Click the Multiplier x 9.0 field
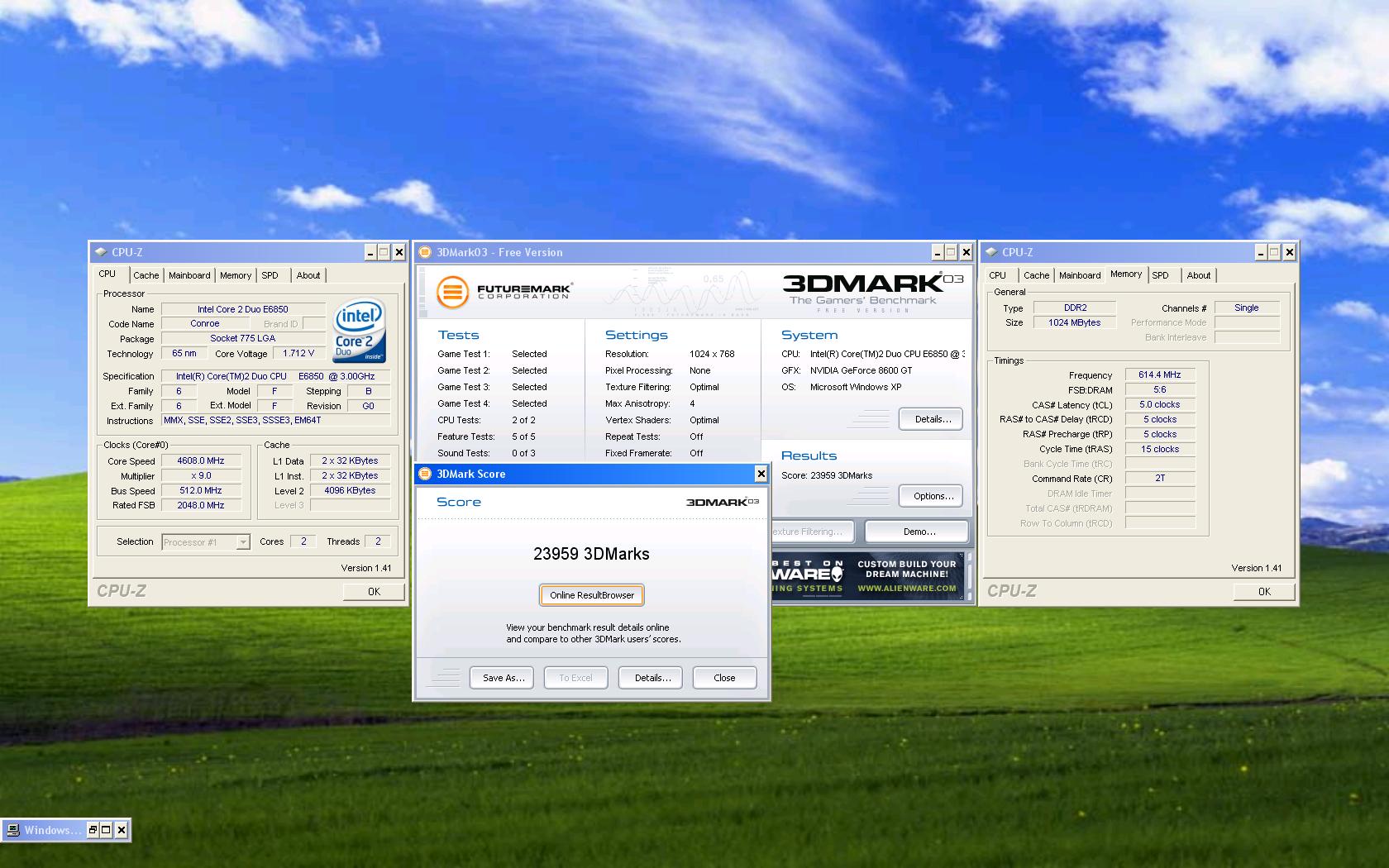 [201, 476]
